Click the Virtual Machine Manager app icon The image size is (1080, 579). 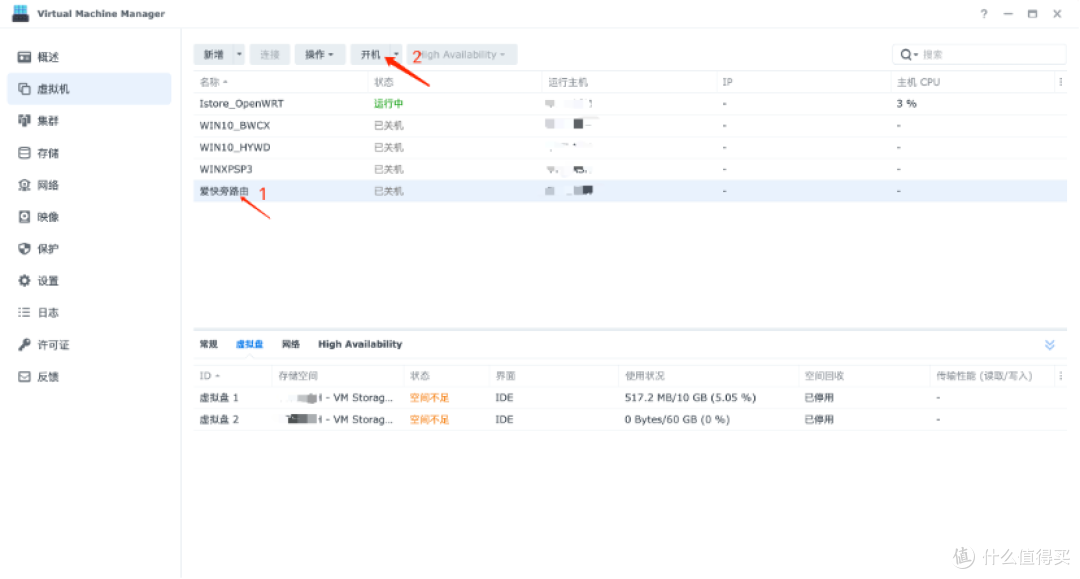21,13
